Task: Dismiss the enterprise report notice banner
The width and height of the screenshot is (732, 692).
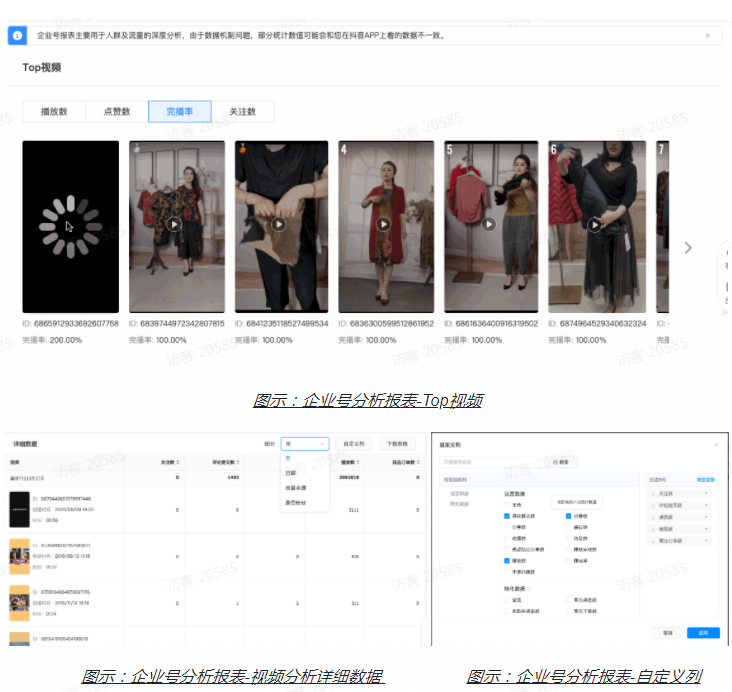Action: [x=707, y=35]
